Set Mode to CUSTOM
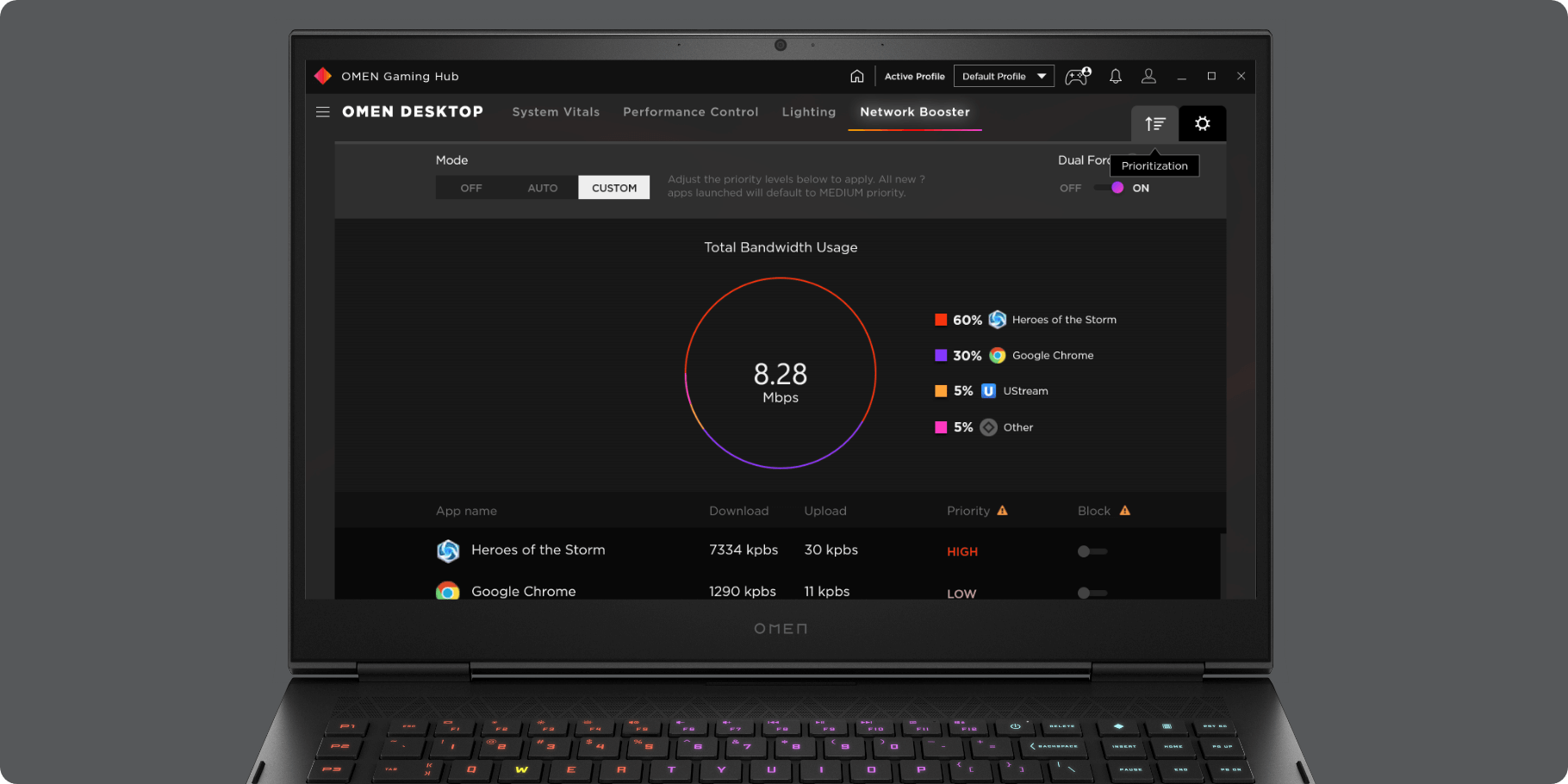The image size is (1568, 784). (x=614, y=188)
